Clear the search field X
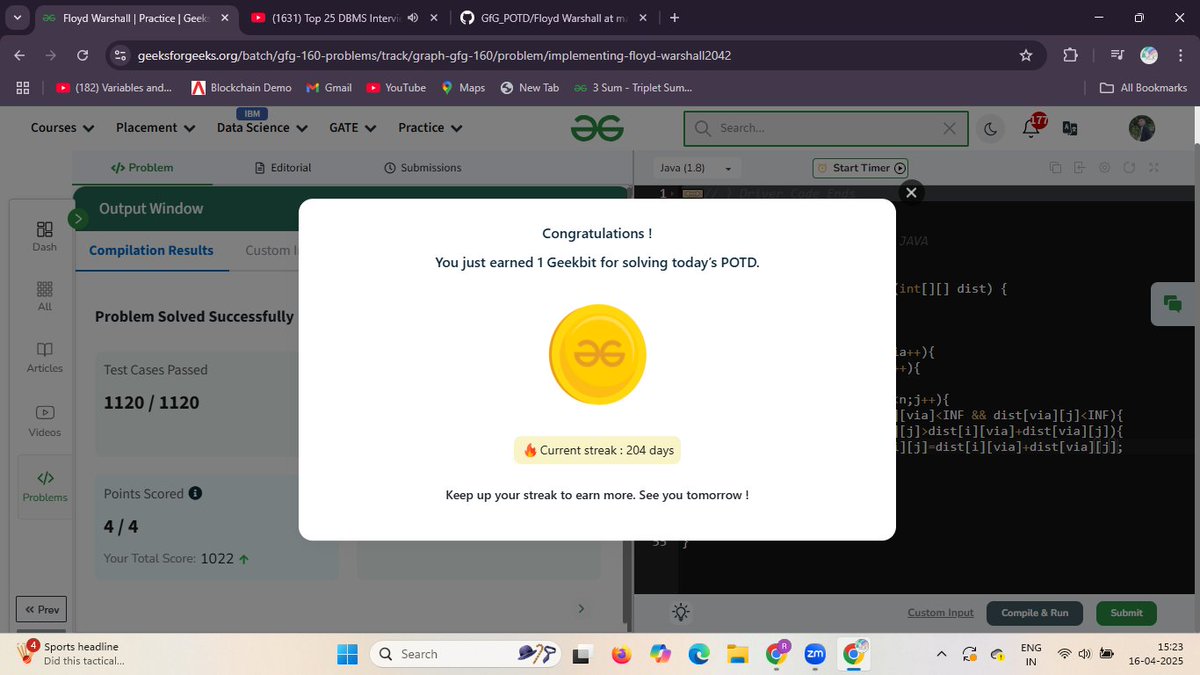Viewport: 1200px width, 675px height. 949,128
